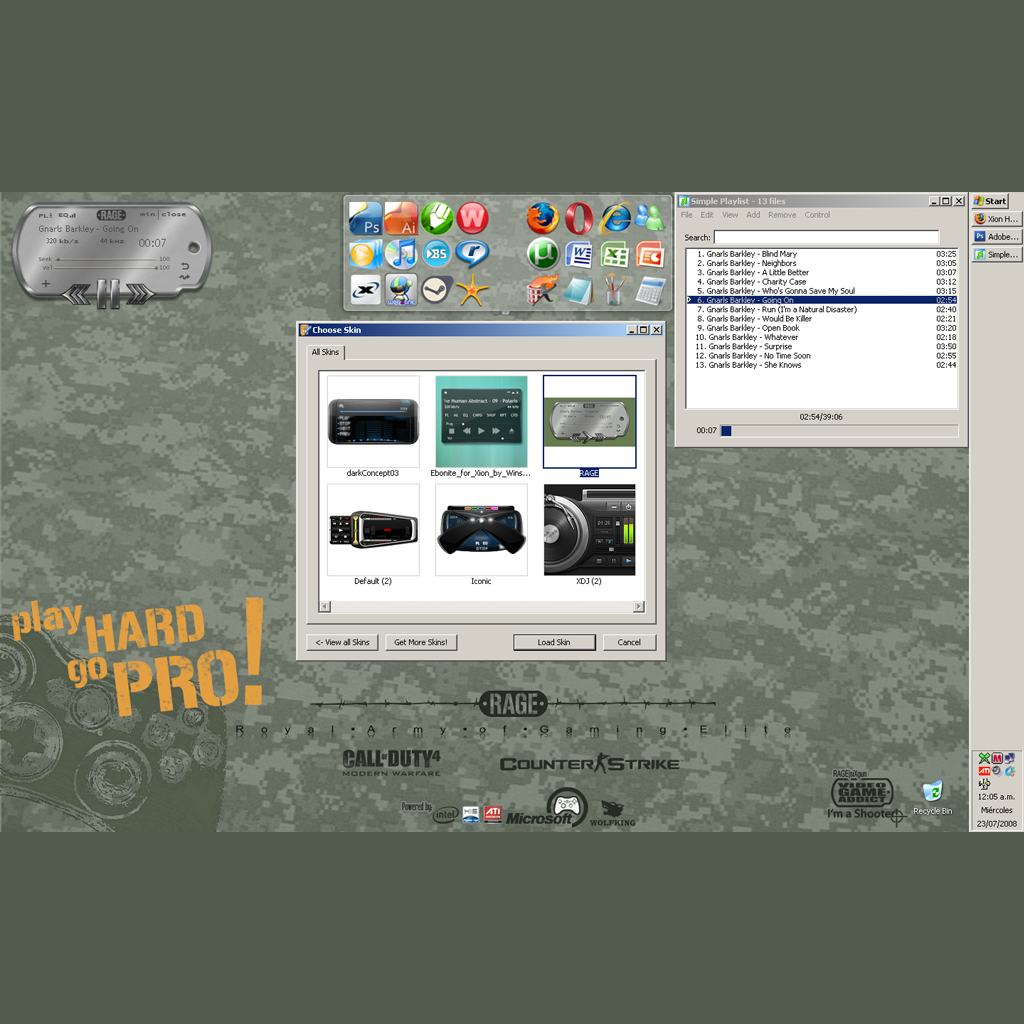This screenshot has height=1024, width=1024.
Task: Launch Opera browser from the dock
Action: pos(579,218)
